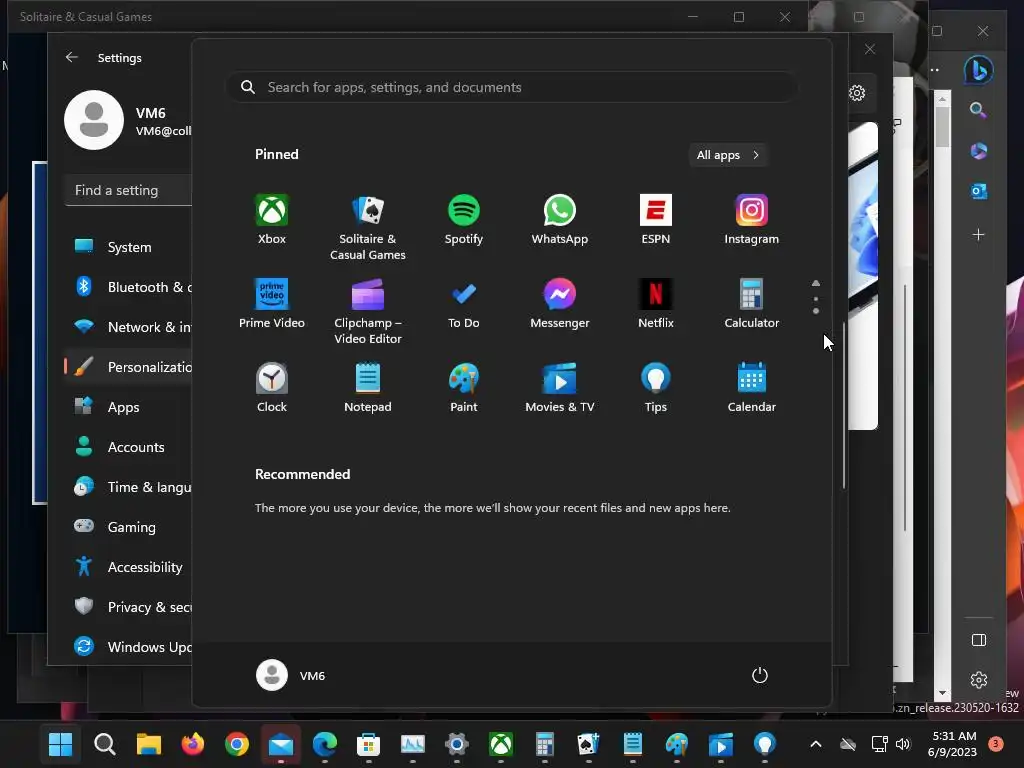This screenshot has width=1024, height=768.
Task: Open Spotify from the pinned apps
Action: (x=464, y=220)
